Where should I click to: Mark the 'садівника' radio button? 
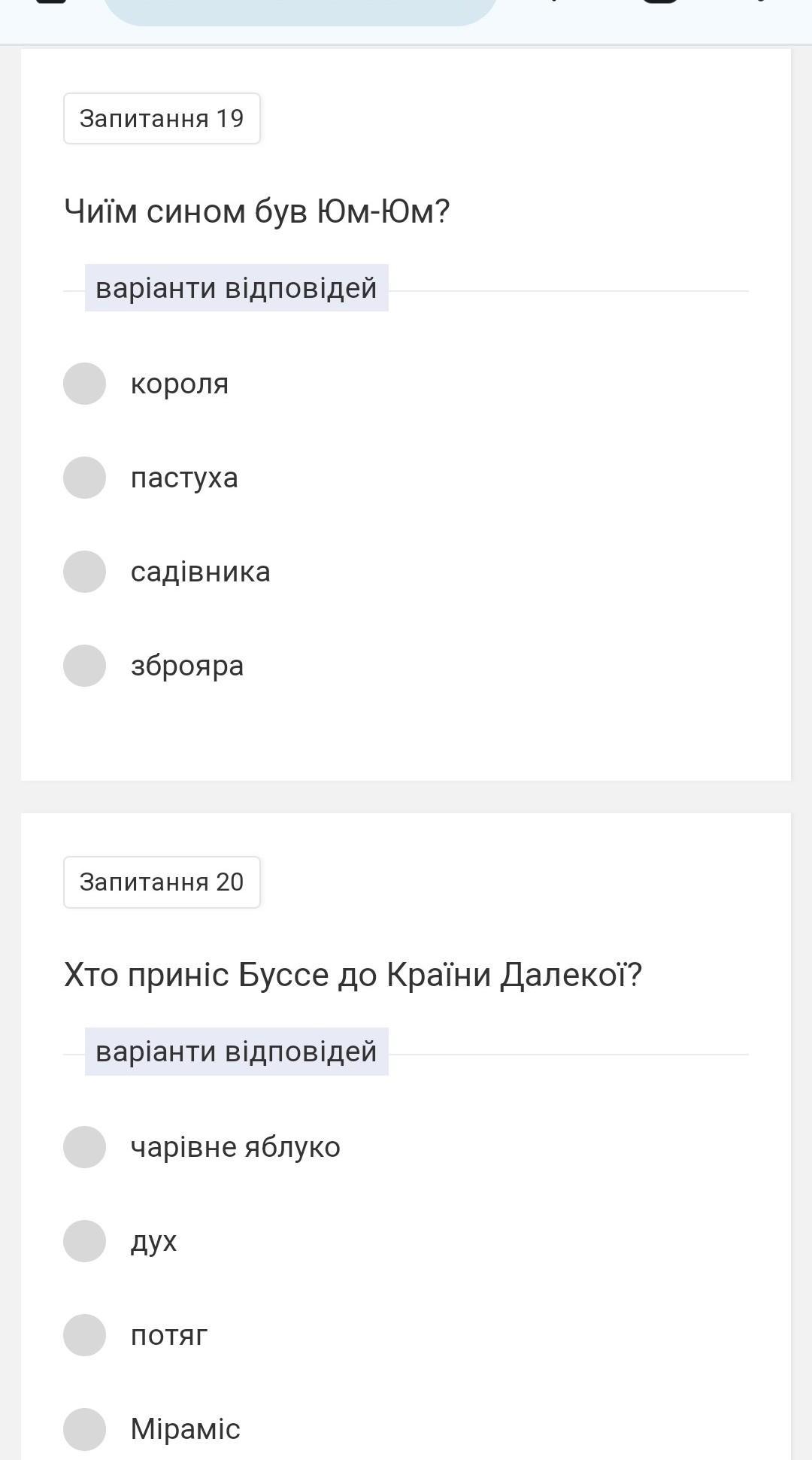click(x=84, y=572)
